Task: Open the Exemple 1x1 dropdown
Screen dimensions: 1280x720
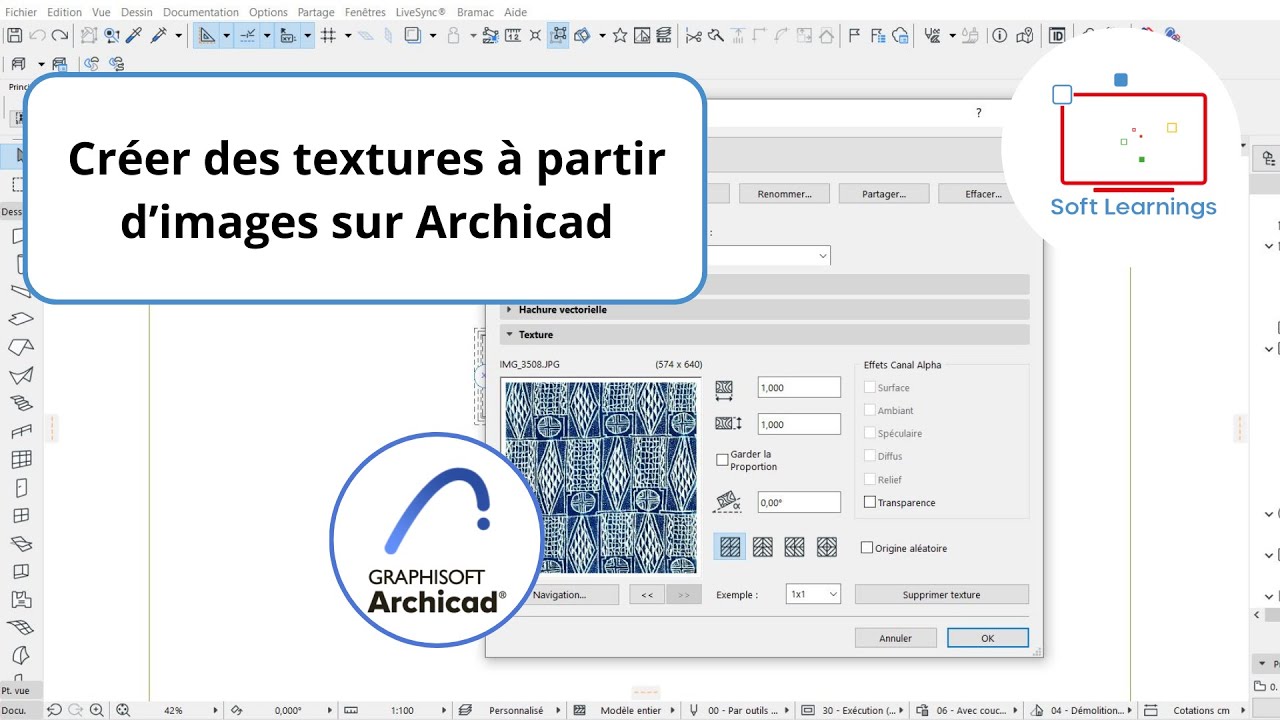Action: (813, 594)
